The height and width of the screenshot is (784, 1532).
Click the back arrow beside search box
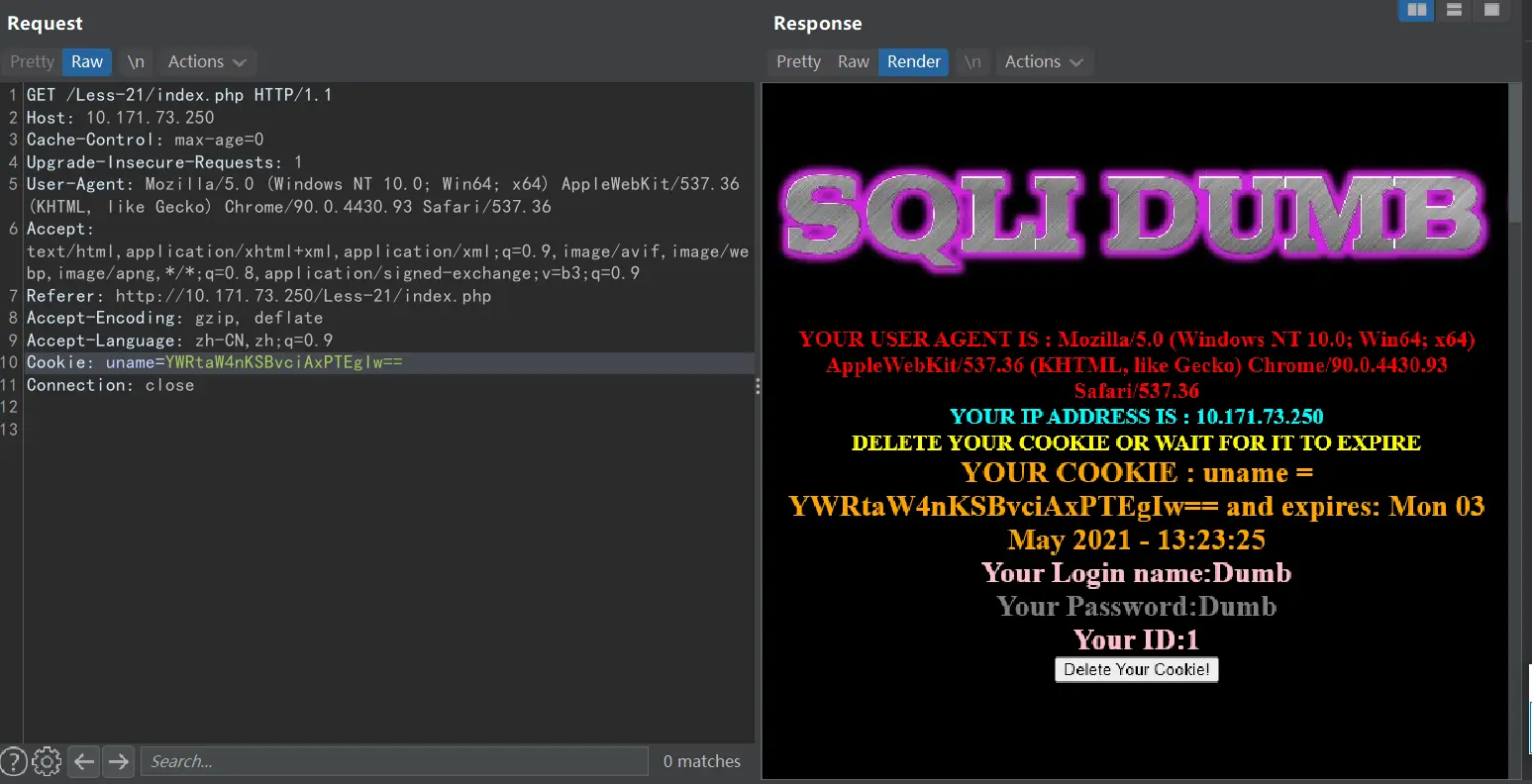85,761
